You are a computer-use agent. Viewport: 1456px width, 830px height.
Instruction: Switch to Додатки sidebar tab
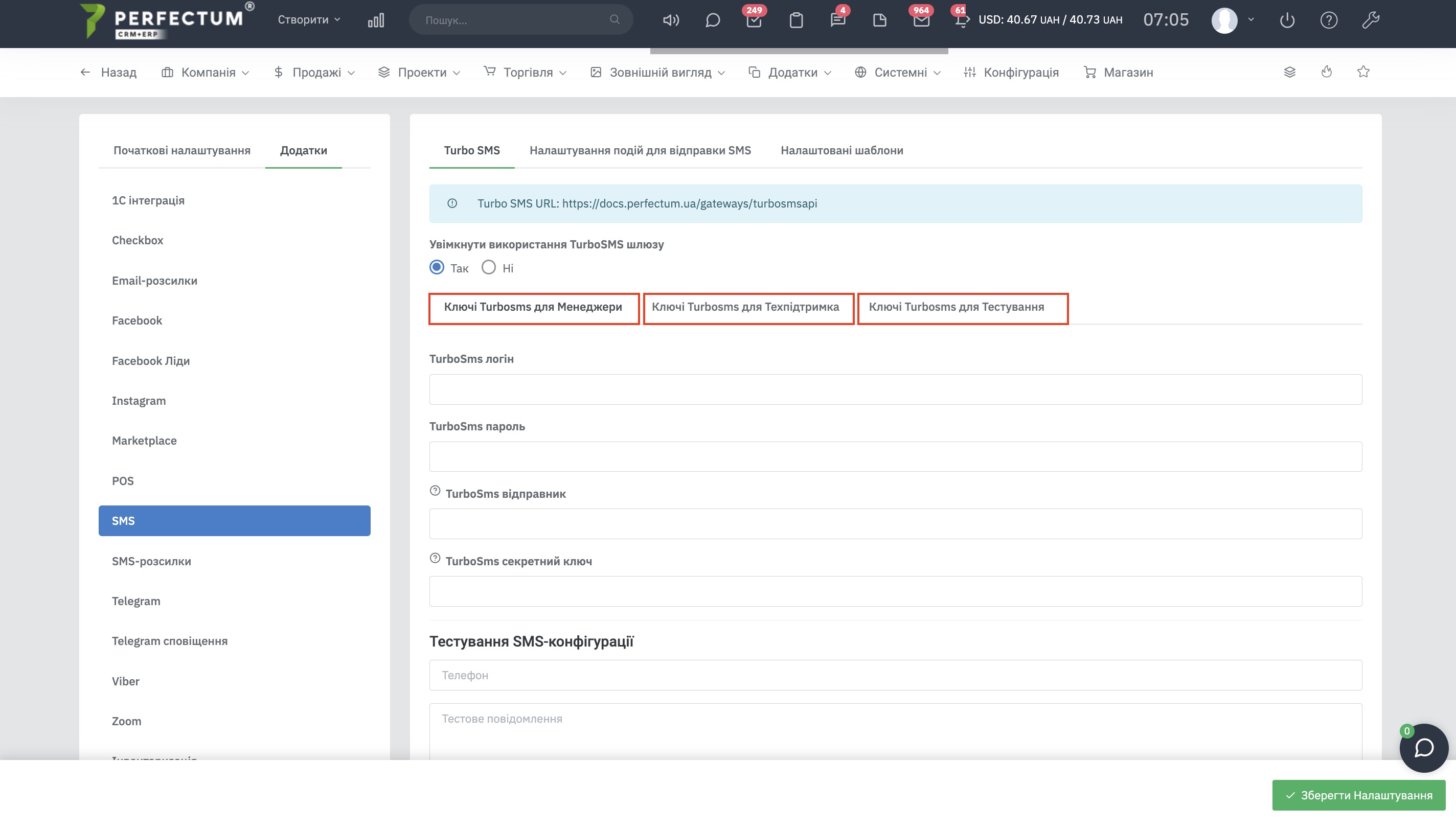pos(303,150)
